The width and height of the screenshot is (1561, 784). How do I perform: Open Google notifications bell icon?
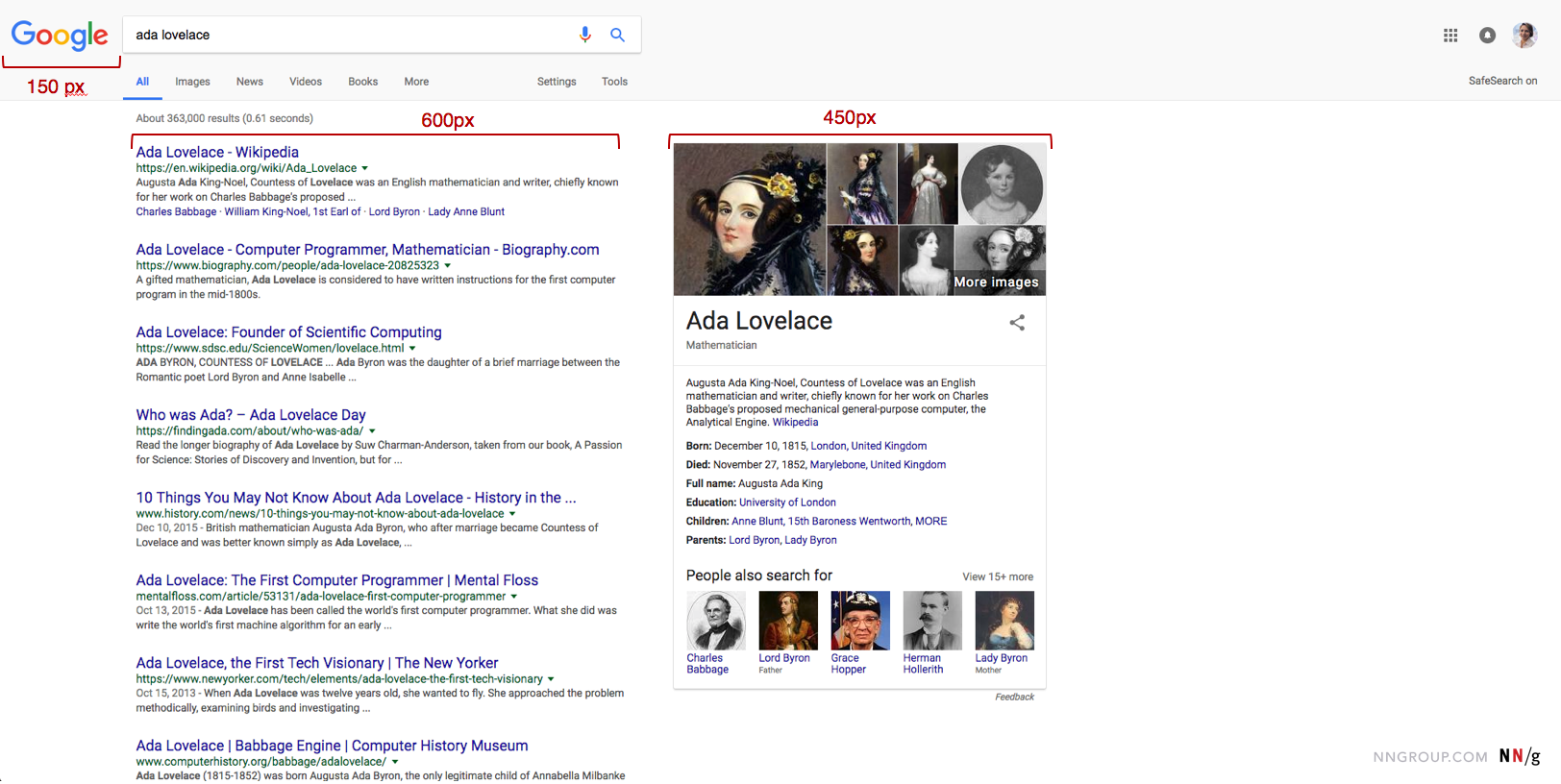click(x=1487, y=36)
